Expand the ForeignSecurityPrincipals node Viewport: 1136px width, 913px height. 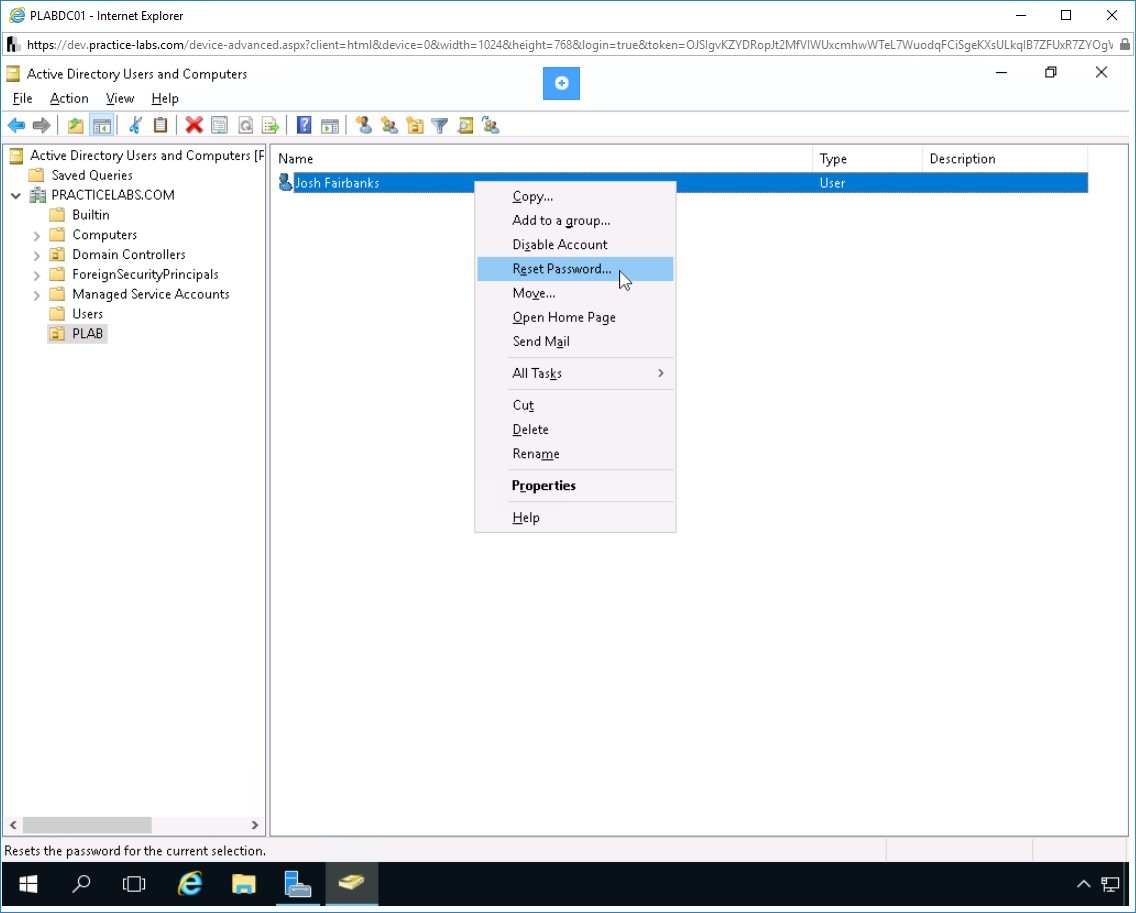pos(36,275)
